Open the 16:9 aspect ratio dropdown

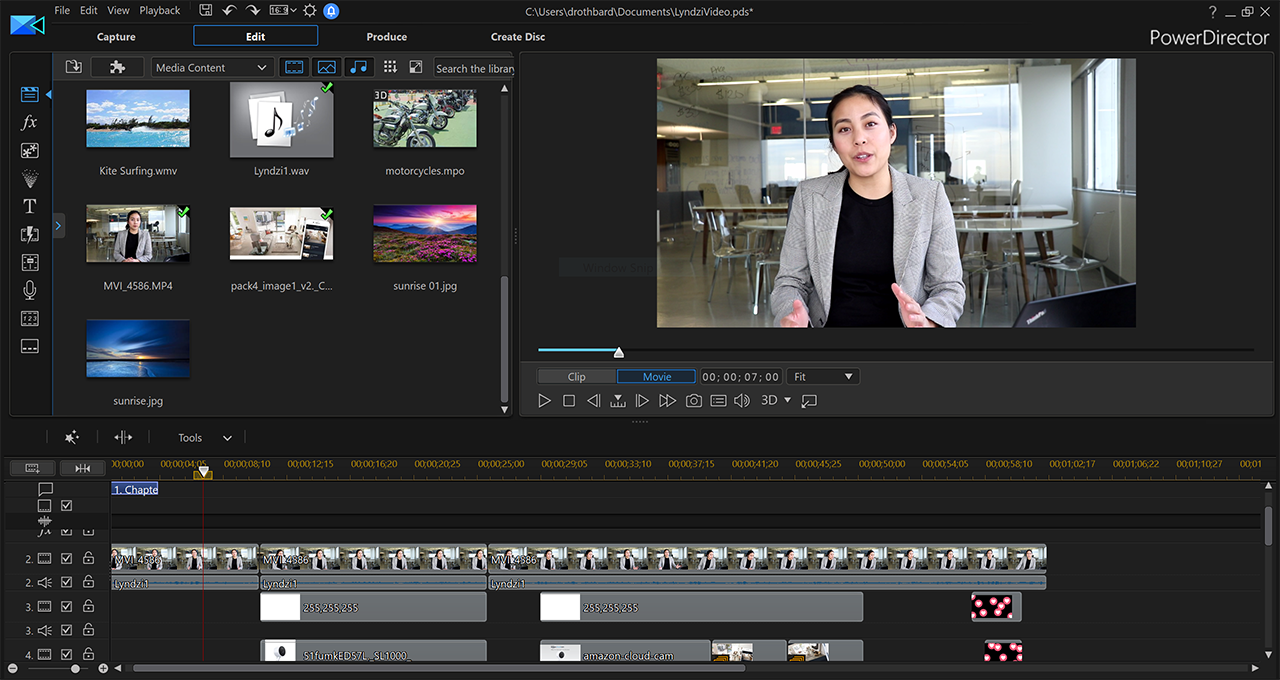coord(282,10)
